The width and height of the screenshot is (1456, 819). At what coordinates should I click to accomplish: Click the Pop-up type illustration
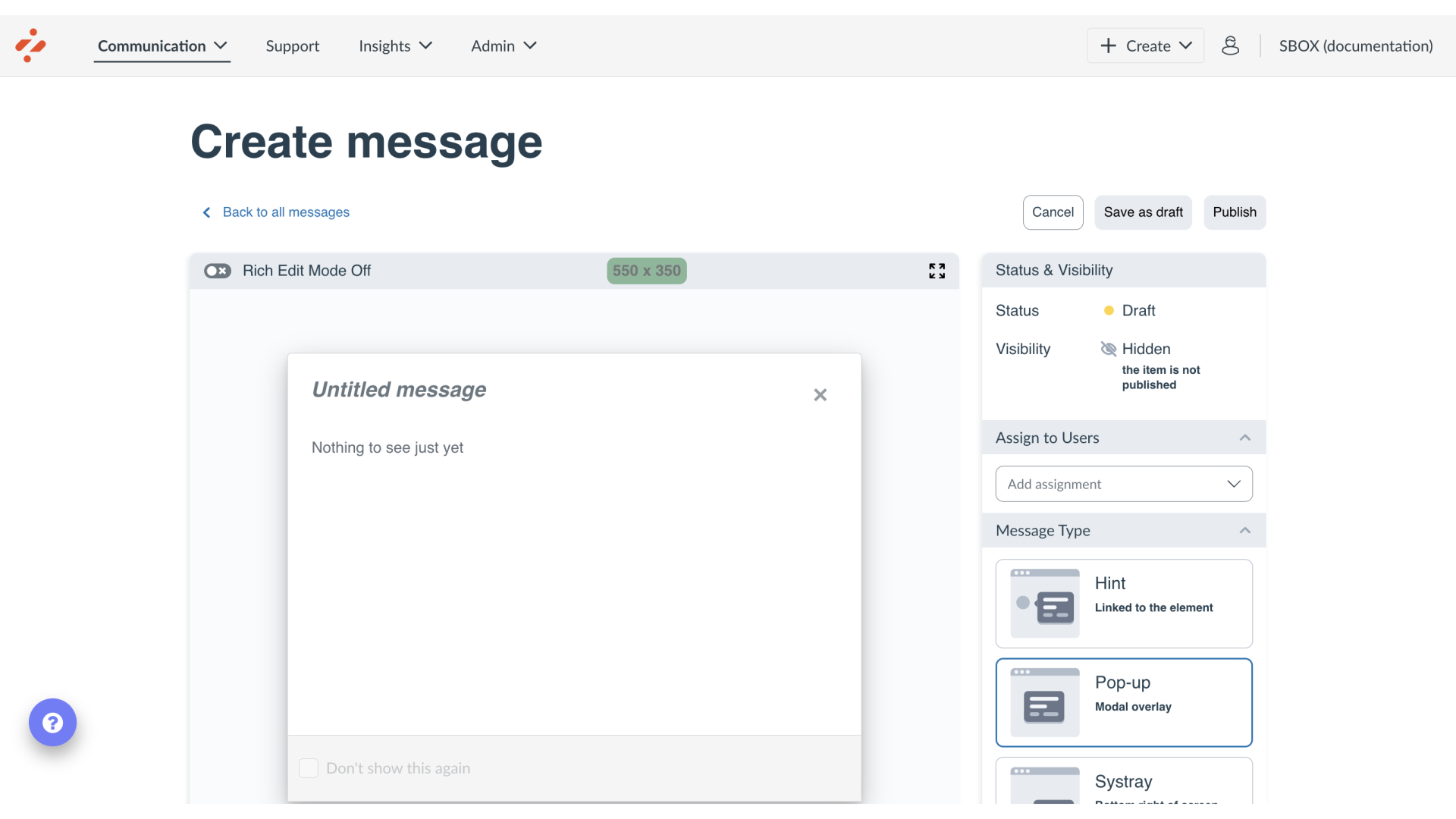[1045, 702]
